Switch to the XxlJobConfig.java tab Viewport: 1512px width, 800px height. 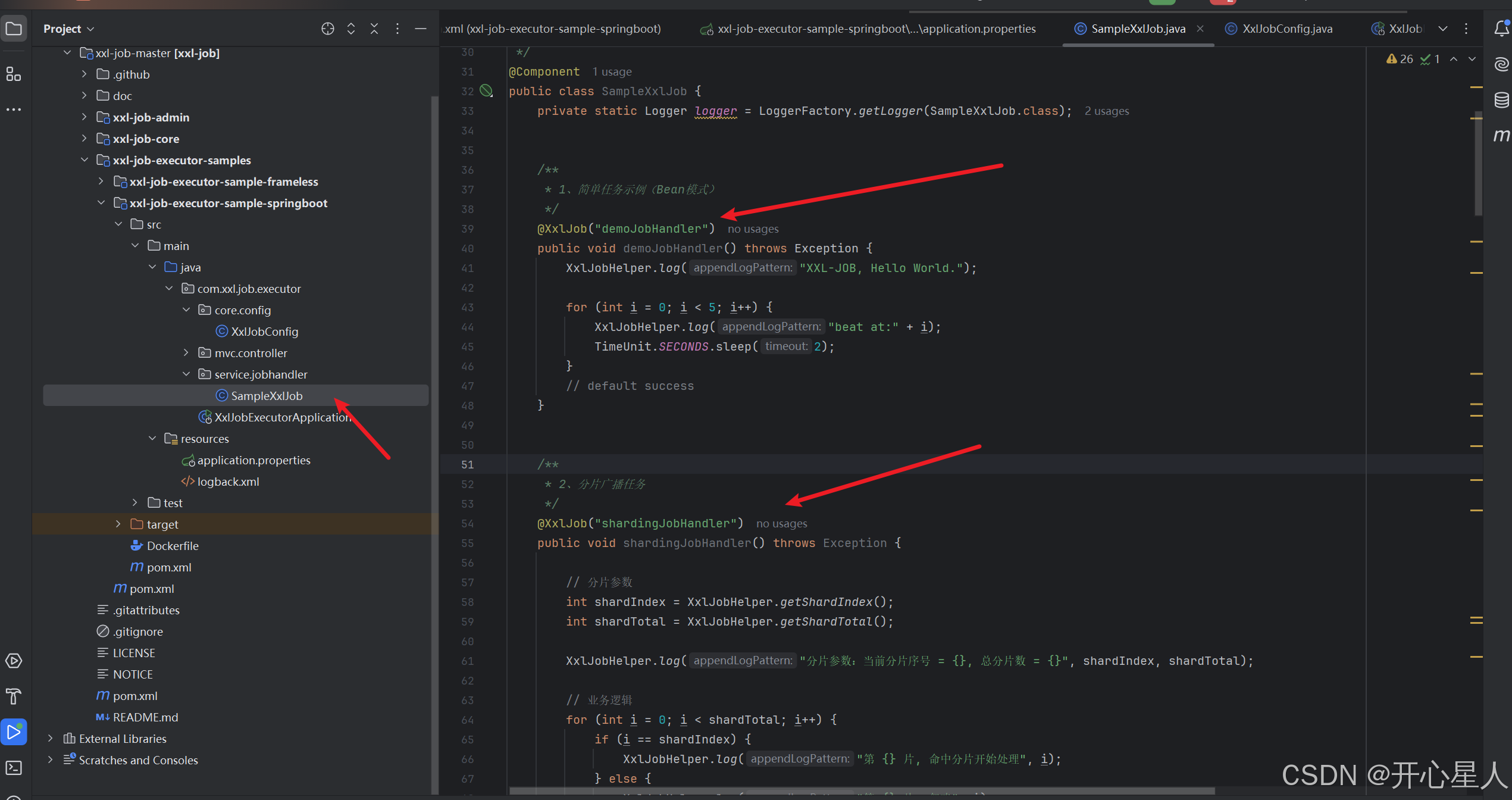point(1286,29)
